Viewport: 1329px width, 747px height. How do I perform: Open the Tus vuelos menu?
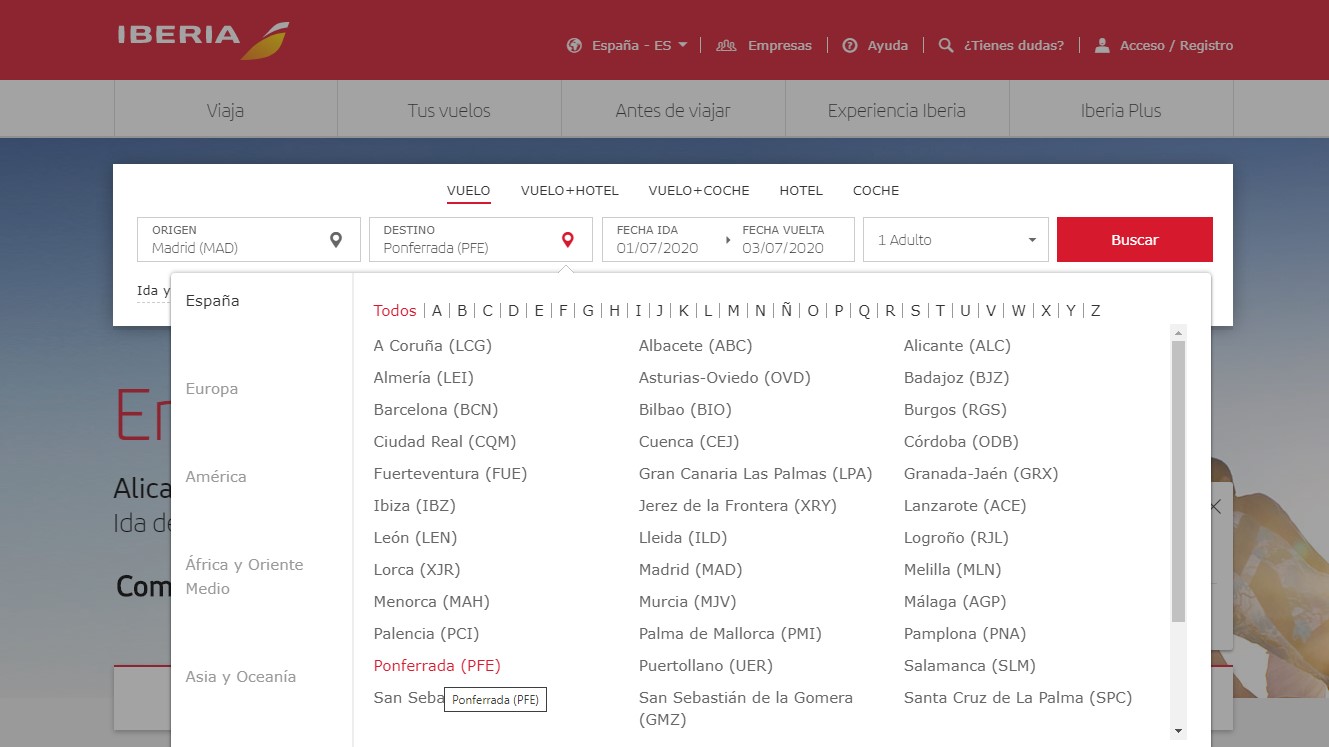(449, 110)
